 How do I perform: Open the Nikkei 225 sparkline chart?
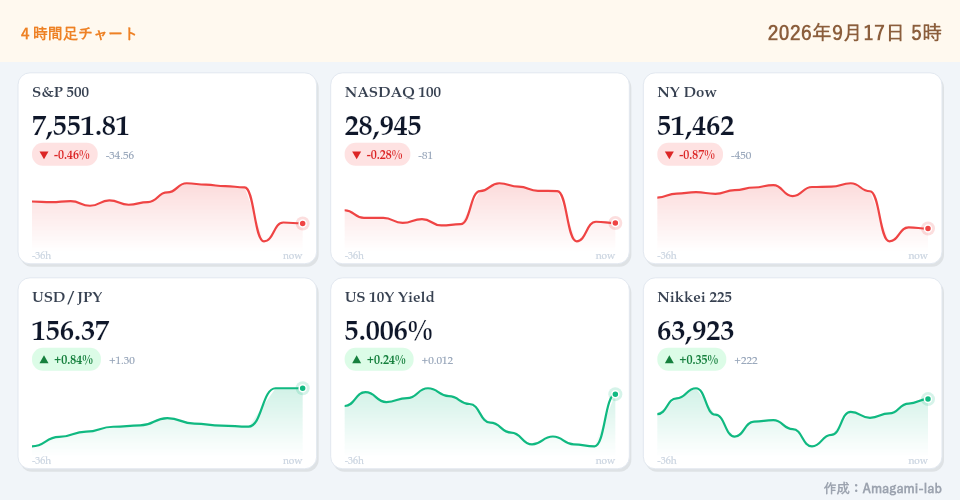[x=793, y=421]
